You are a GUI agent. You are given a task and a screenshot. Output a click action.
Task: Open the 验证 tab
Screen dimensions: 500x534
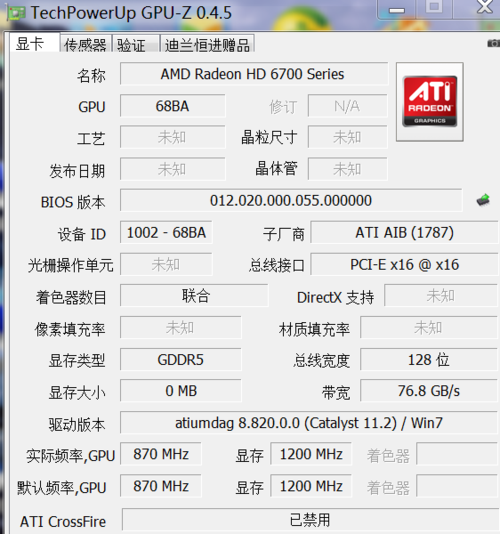click(136, 44)
